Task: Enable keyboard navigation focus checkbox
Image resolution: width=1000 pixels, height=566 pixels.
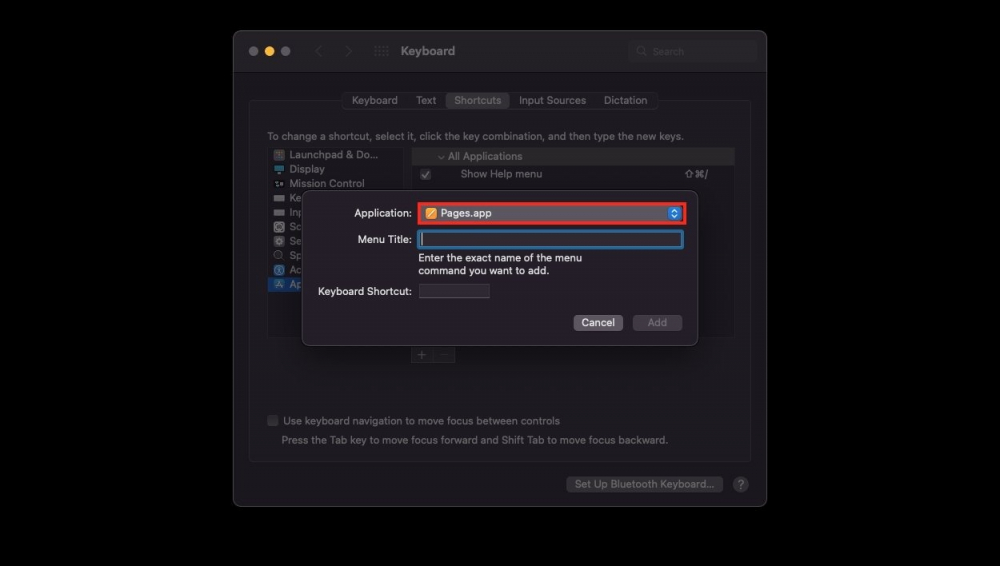Action: [x=273, y=421]
